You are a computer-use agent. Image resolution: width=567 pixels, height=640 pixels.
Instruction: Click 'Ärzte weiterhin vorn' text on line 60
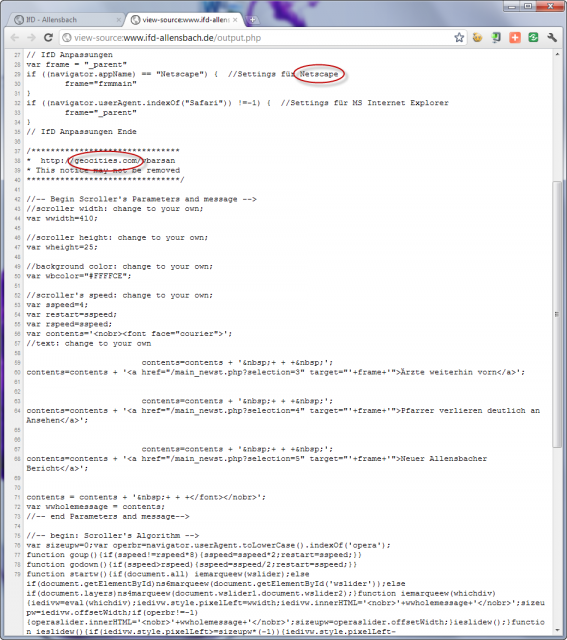(x=449, y=372)
